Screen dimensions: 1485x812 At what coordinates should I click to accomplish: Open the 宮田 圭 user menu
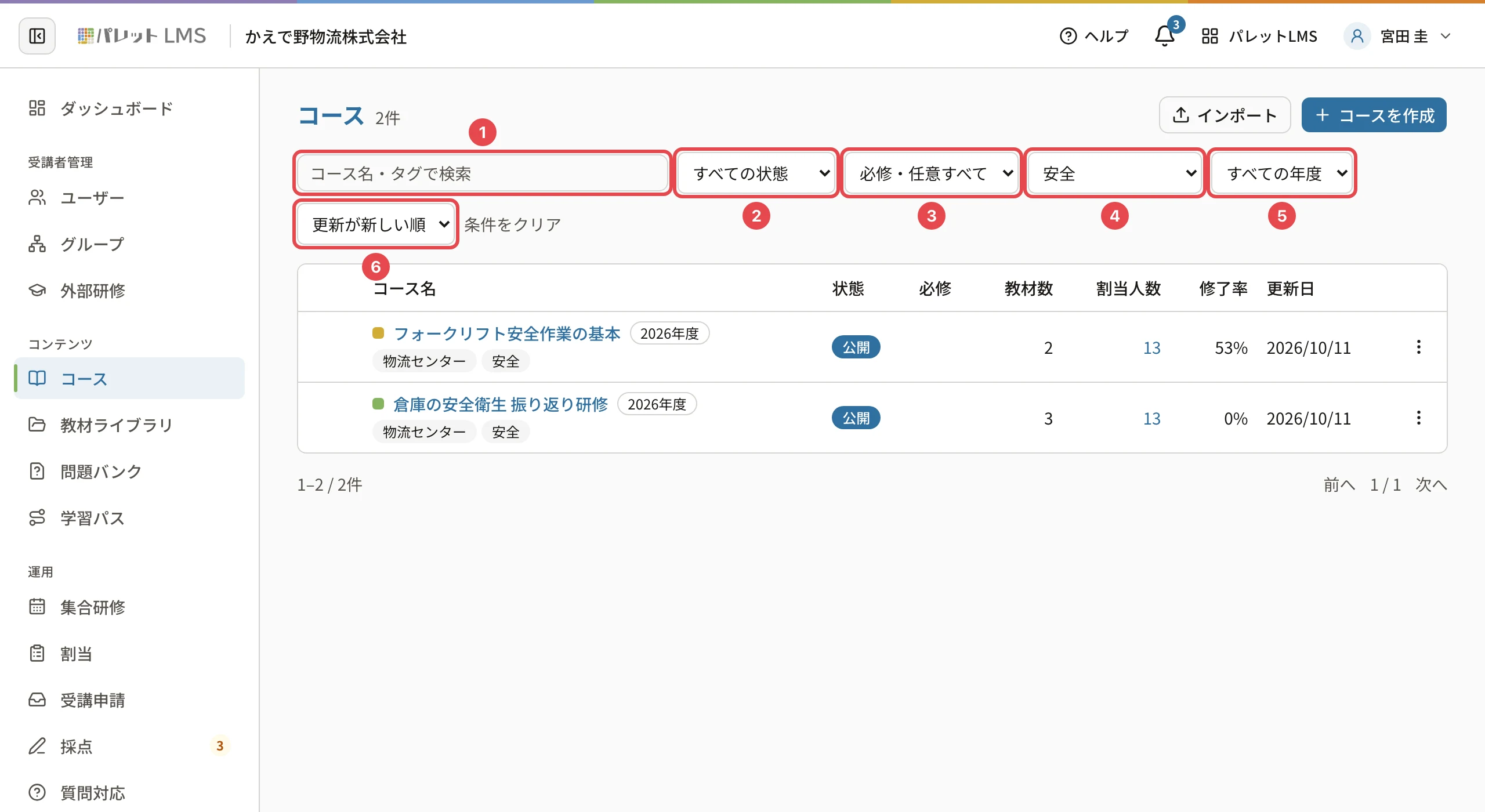pos(1399,36)
